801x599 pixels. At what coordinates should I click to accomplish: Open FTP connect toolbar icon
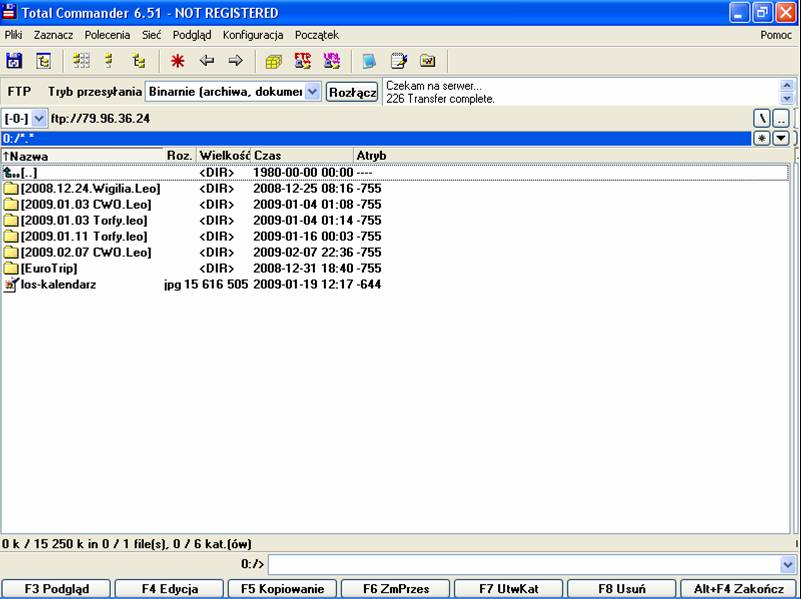click(x=303, y=61)
